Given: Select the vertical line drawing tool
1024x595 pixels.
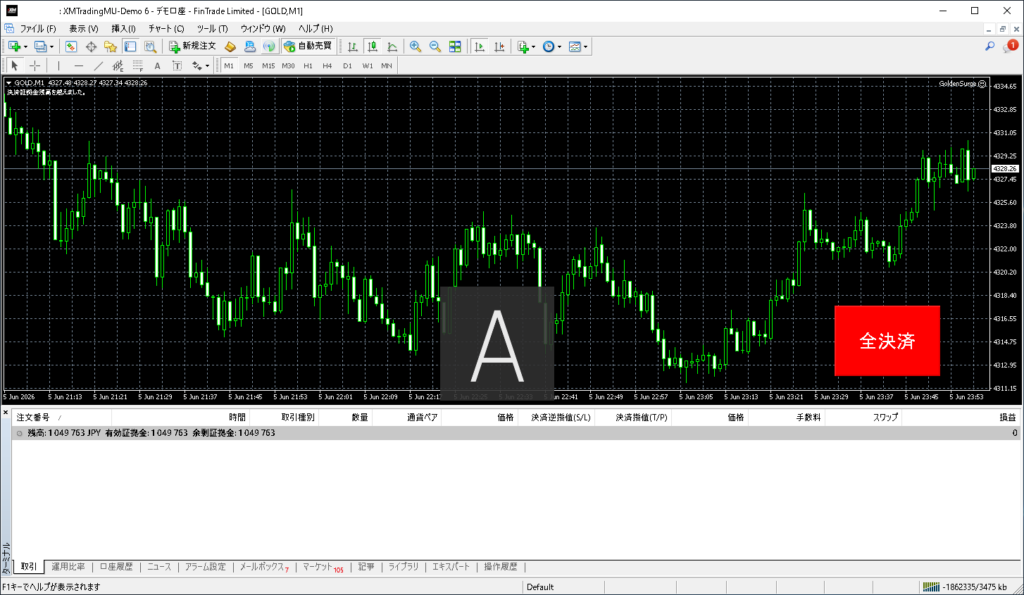Looking at the screenshot, I should (59, 65).
